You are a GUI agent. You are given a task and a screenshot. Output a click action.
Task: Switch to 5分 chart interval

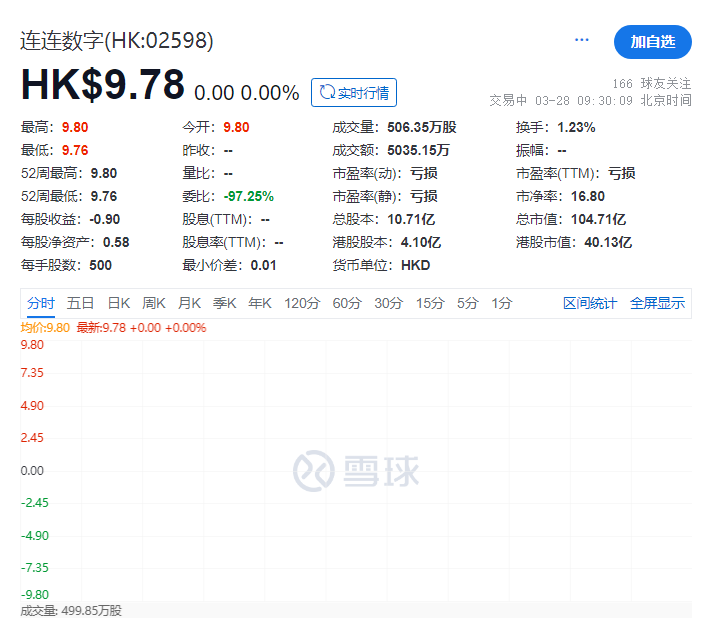(468, 303)
